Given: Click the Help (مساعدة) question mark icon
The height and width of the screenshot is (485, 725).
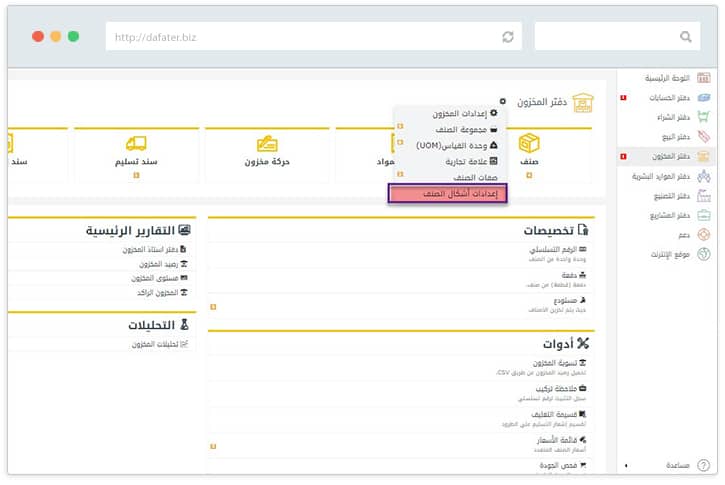Looking at the screenshot, I should 704,465.
